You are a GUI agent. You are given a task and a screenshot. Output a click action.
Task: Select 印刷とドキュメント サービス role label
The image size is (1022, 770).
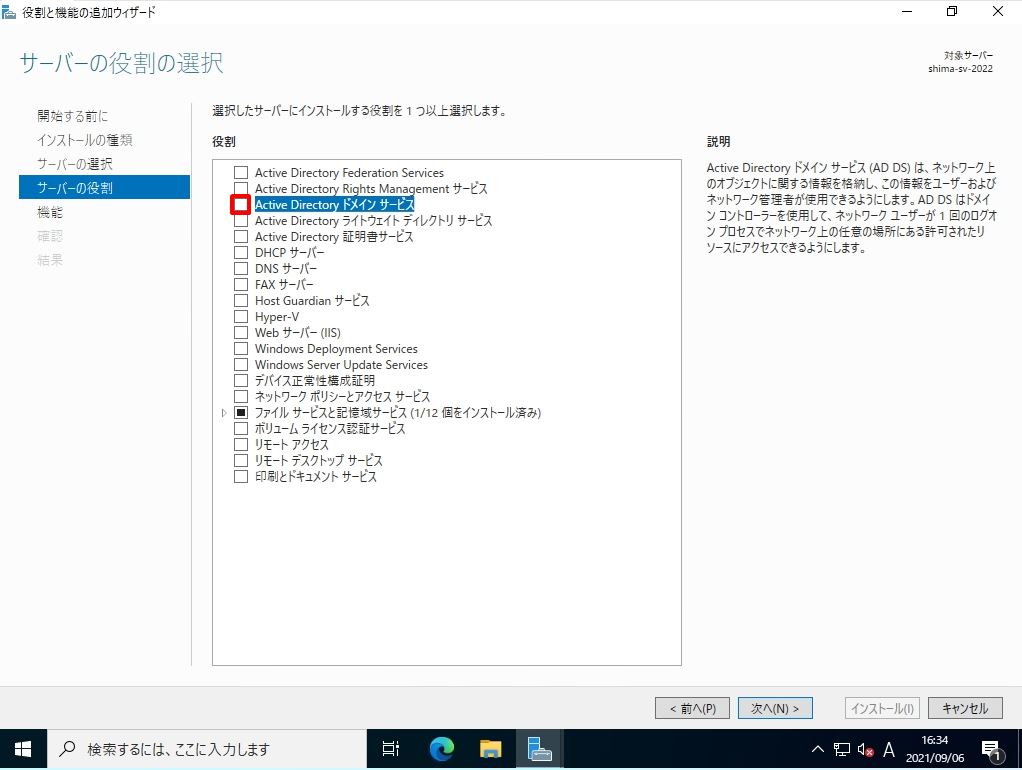click(x=315, y=476)
